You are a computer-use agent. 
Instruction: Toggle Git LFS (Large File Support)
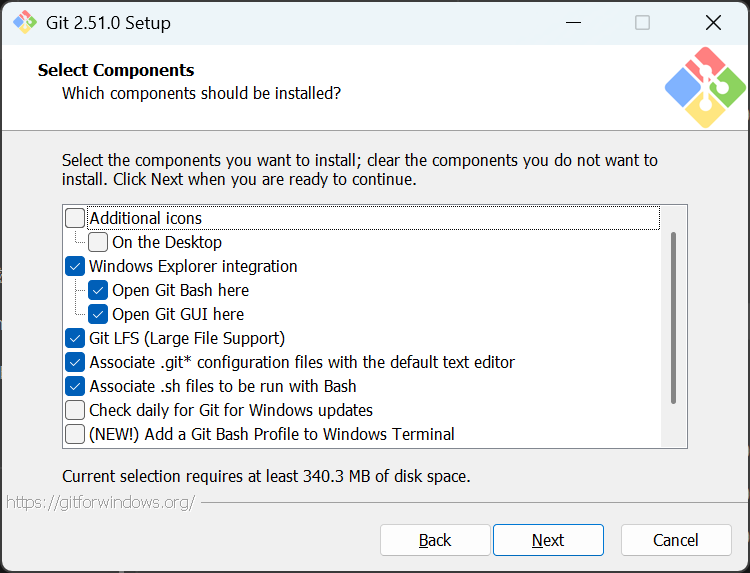pos(75,338)
